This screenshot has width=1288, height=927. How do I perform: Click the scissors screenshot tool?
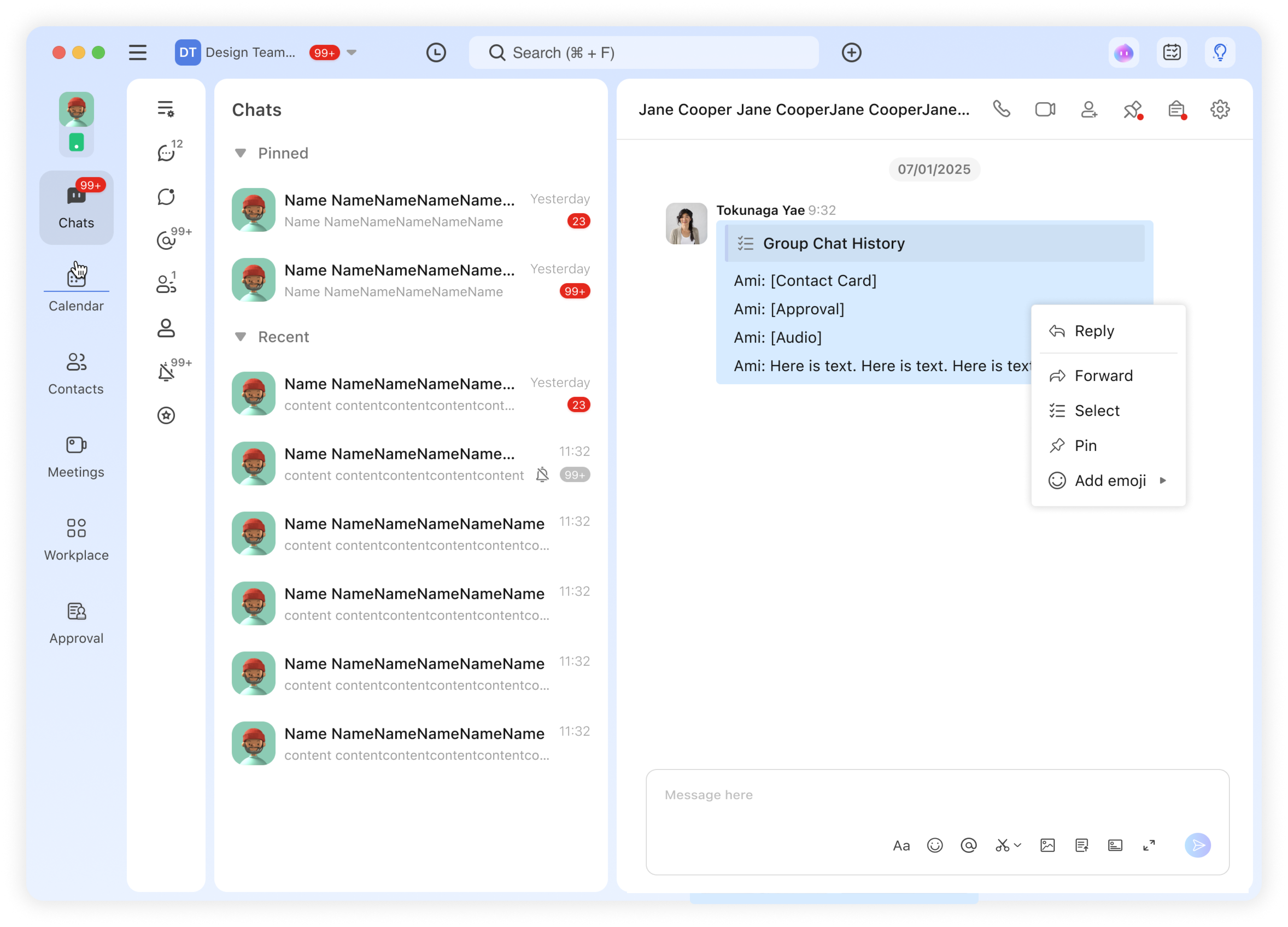[x=1002, y=845]
